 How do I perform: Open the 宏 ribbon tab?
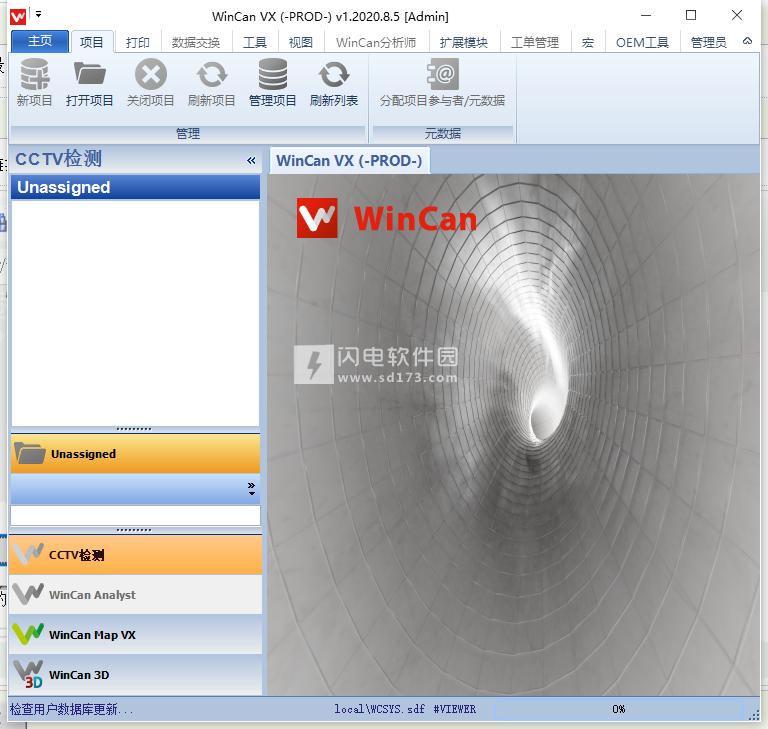[588, 43]
